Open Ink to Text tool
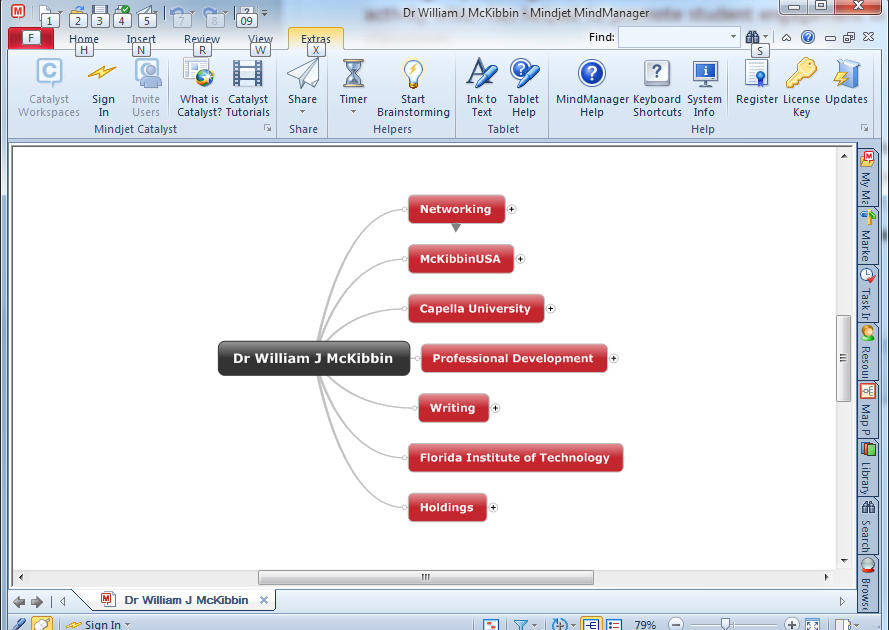Screen dimensions: 889x630 (x=481, y=86)
